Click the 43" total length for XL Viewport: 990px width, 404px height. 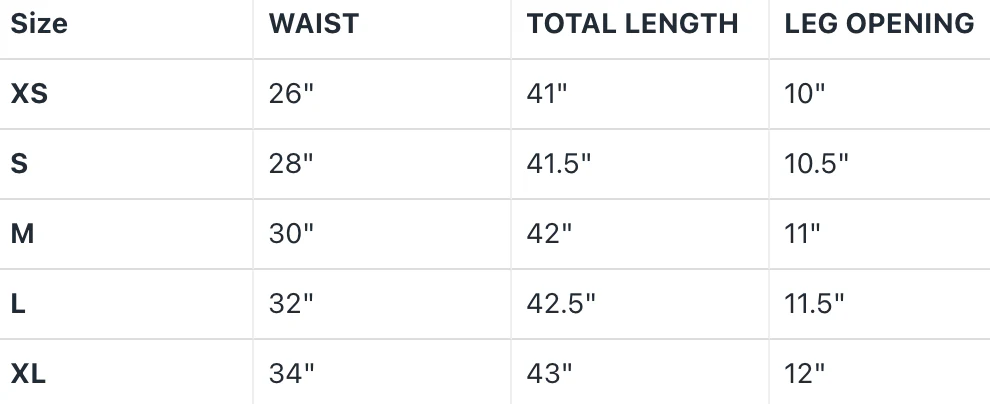(x=549, y=374)
